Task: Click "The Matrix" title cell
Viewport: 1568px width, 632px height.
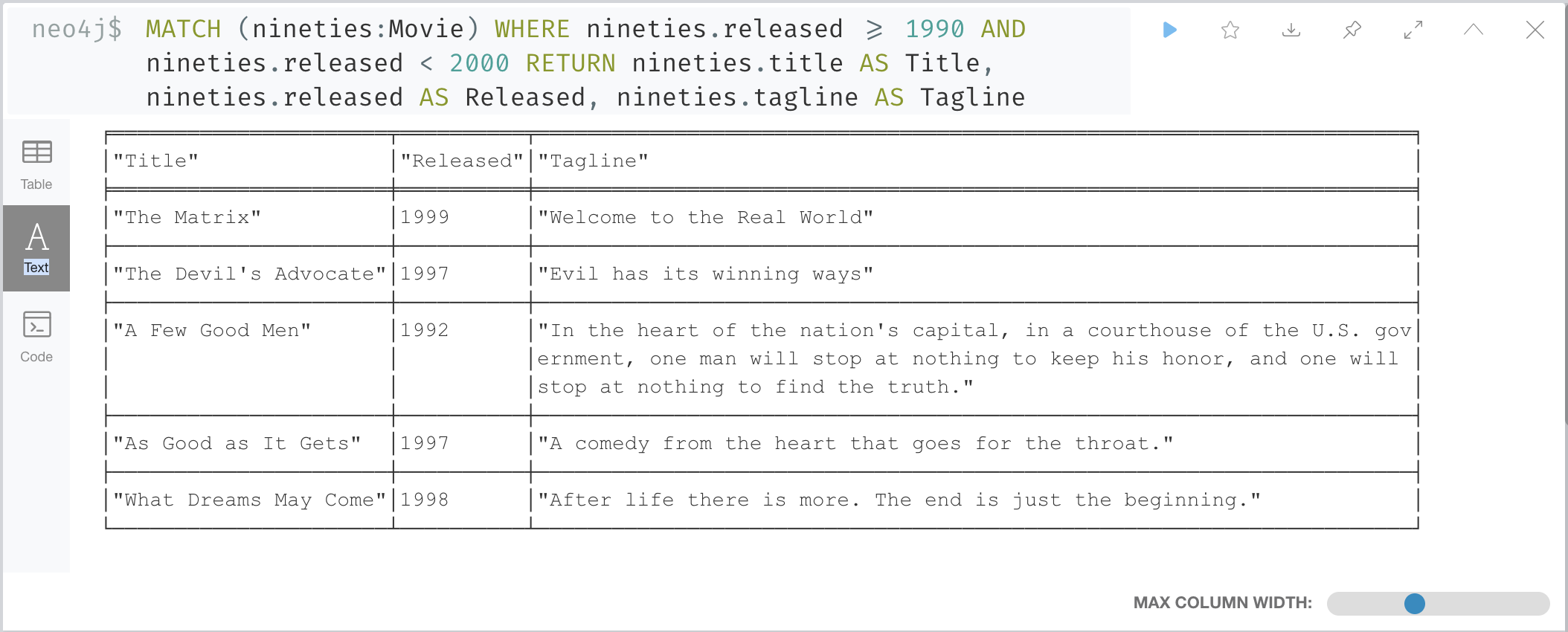Action: pyautogui.click(x=187, y=217)
